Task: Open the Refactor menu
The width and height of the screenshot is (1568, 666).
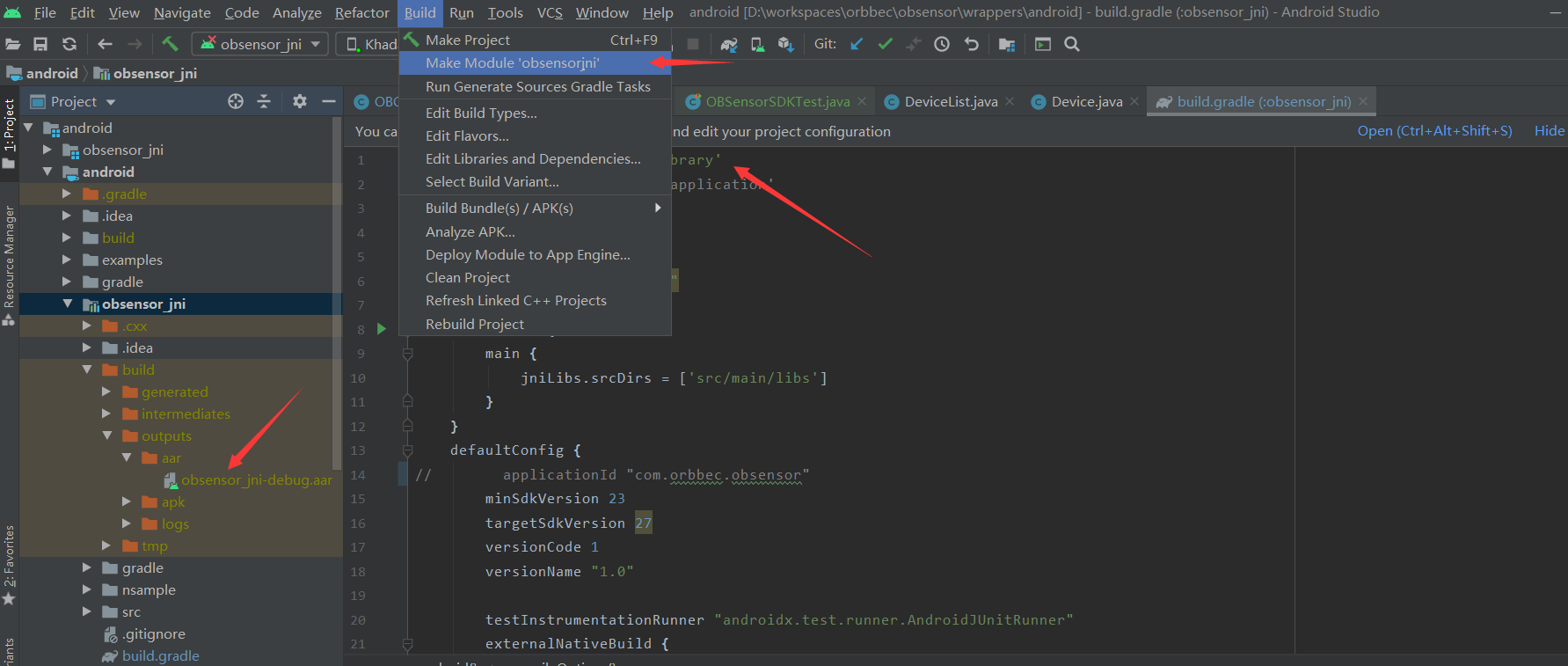Action: click(x=361, y=12)
